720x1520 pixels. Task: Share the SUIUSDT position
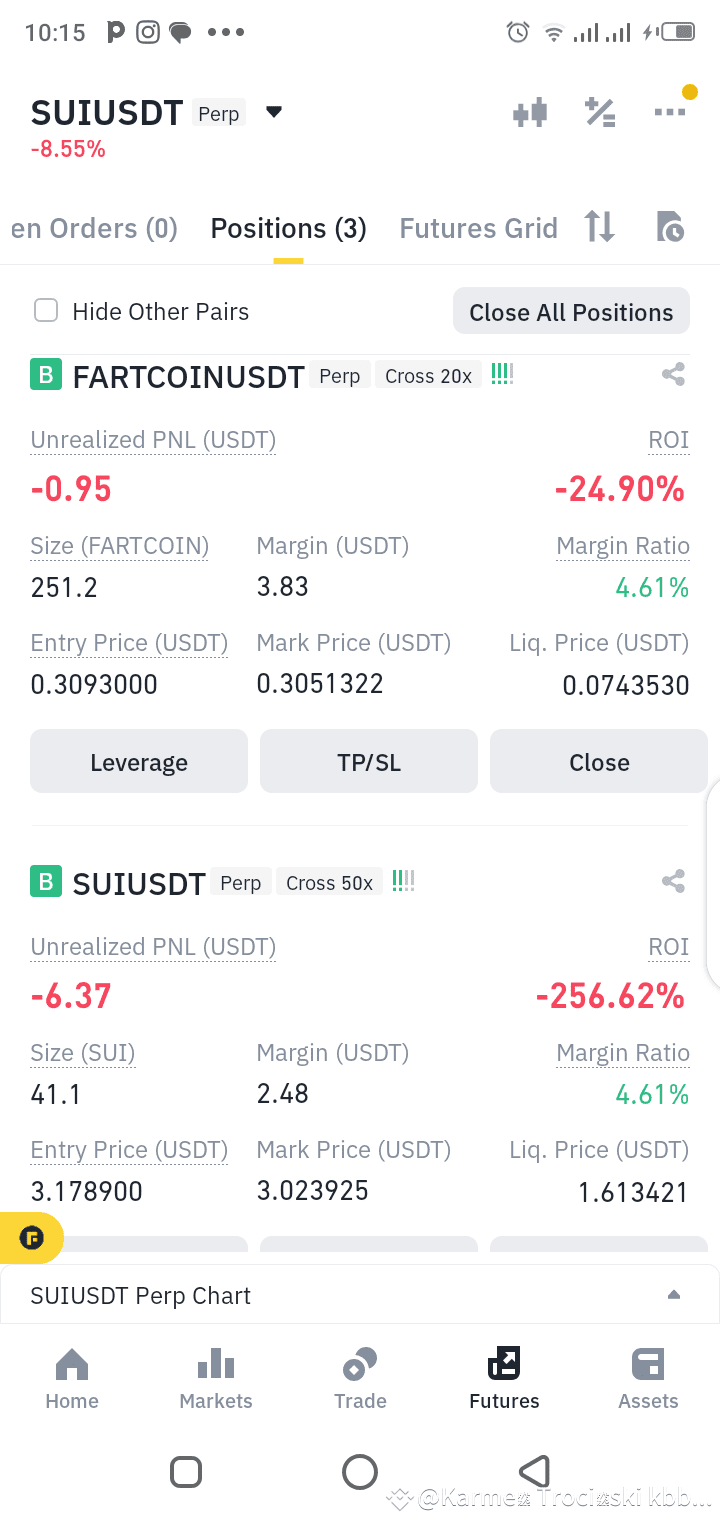point(673,882)
